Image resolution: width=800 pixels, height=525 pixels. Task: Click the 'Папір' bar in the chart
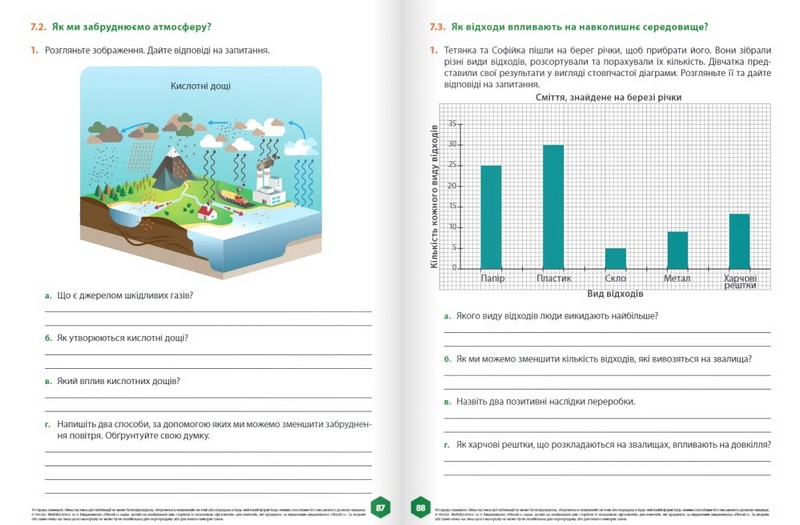491,216
